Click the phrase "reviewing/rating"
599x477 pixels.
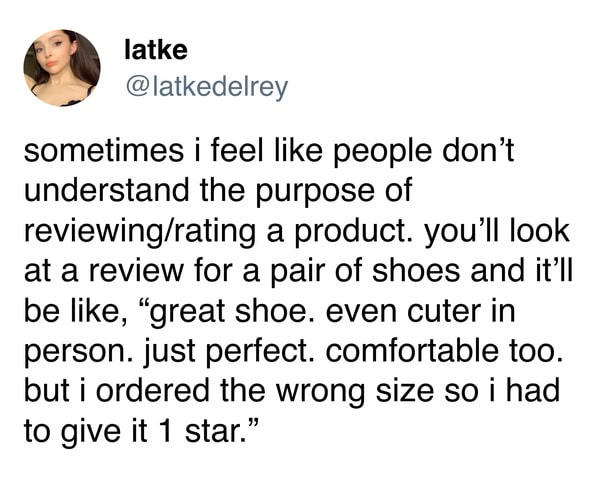pyautogui.click(x=140, y=232)
